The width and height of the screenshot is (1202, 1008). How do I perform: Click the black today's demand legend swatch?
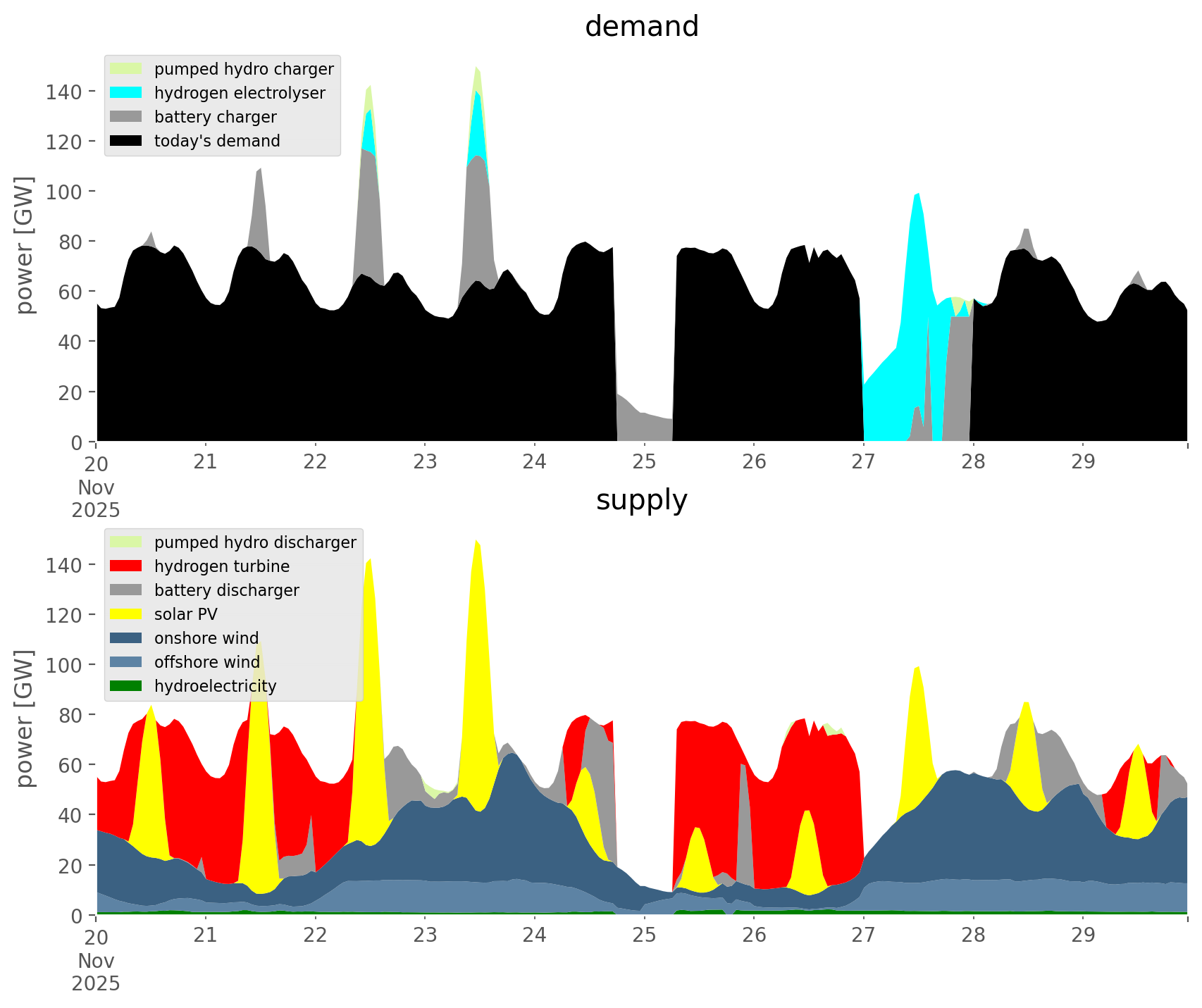pos(126,141)
